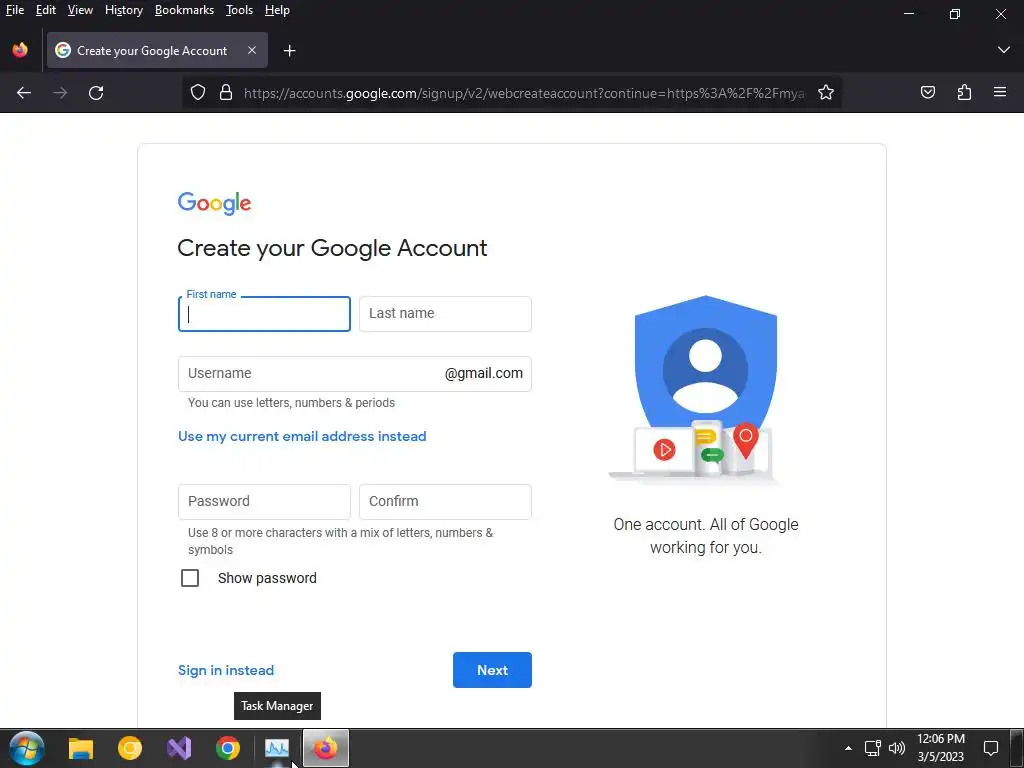The height and width of the screenshot is (768, 1024).
Task: Open the Save to Pocket icon
Action: [927, 93]
